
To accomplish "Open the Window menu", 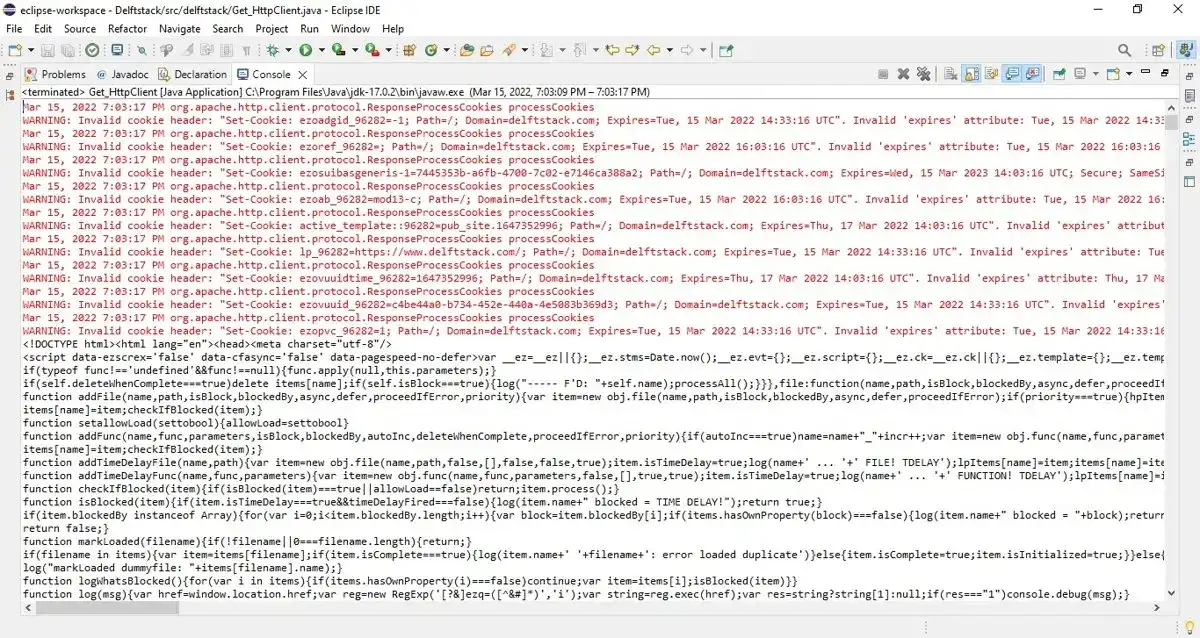I will coord(351,29).
